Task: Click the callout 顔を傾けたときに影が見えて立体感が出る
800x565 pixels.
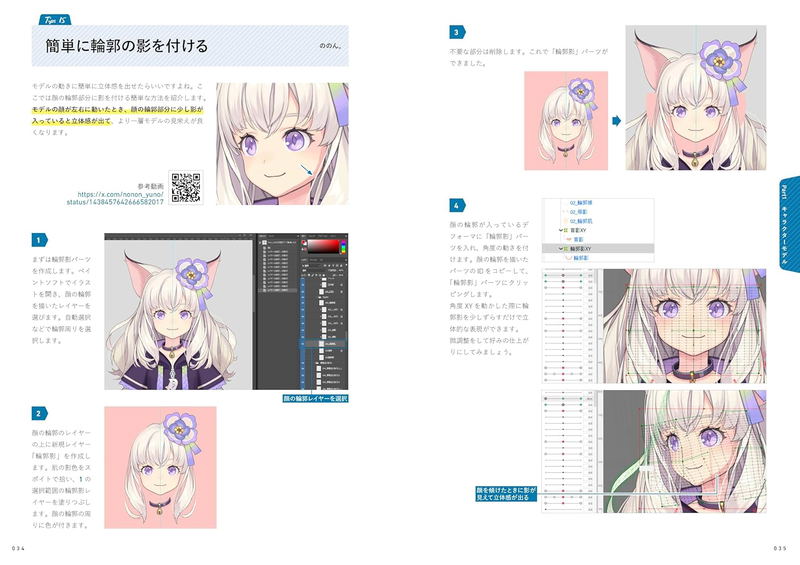Action: click(x=506, y=493)
